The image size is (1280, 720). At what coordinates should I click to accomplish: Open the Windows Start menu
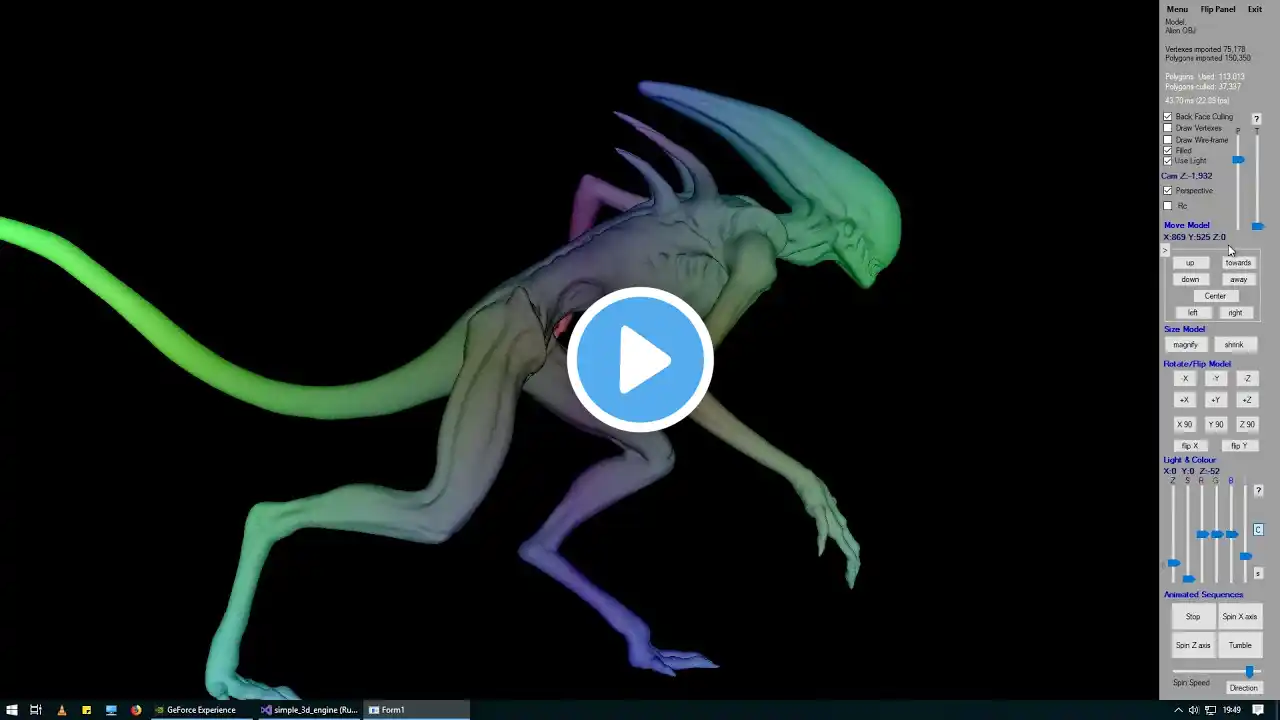tap(12, 710)
